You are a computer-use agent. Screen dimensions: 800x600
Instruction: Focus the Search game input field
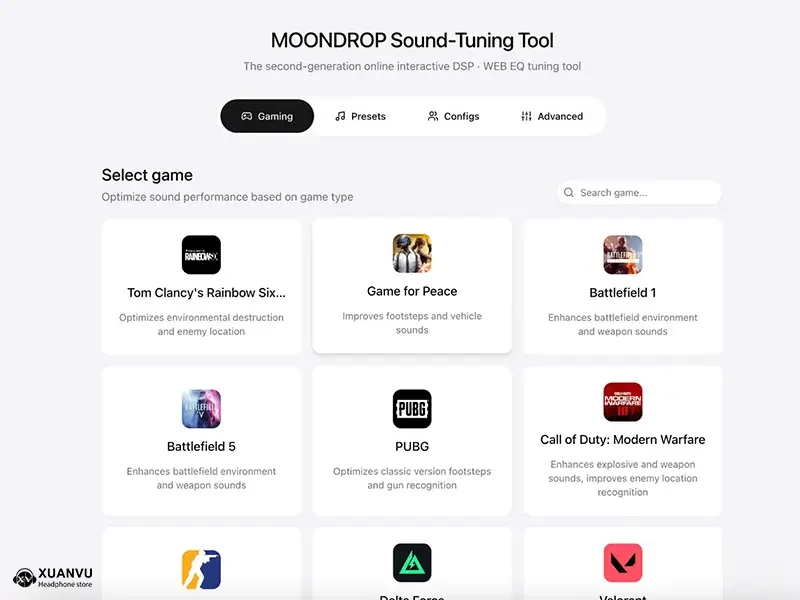click(x=639, y=192)
